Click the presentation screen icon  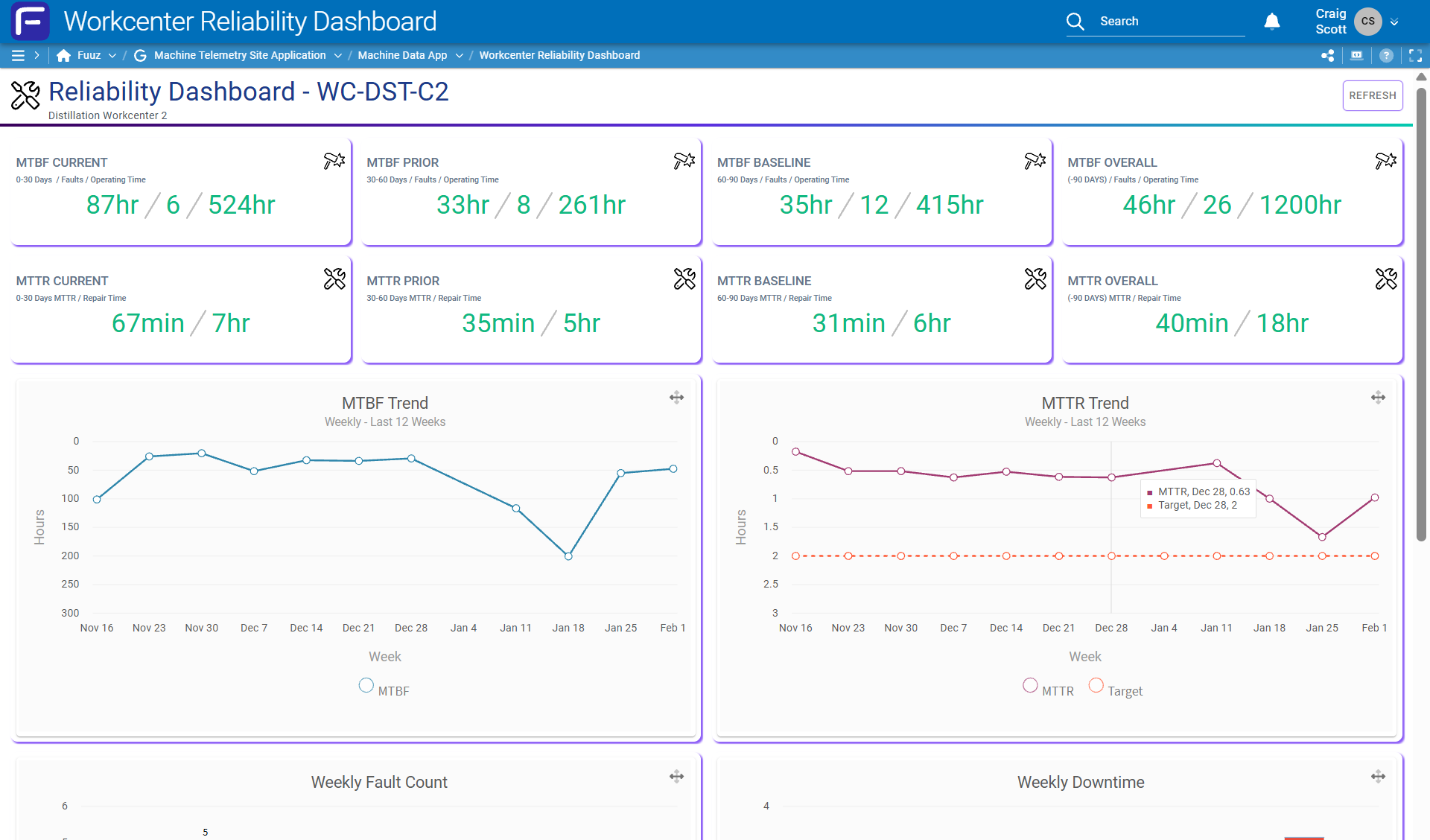(1357, 55)
